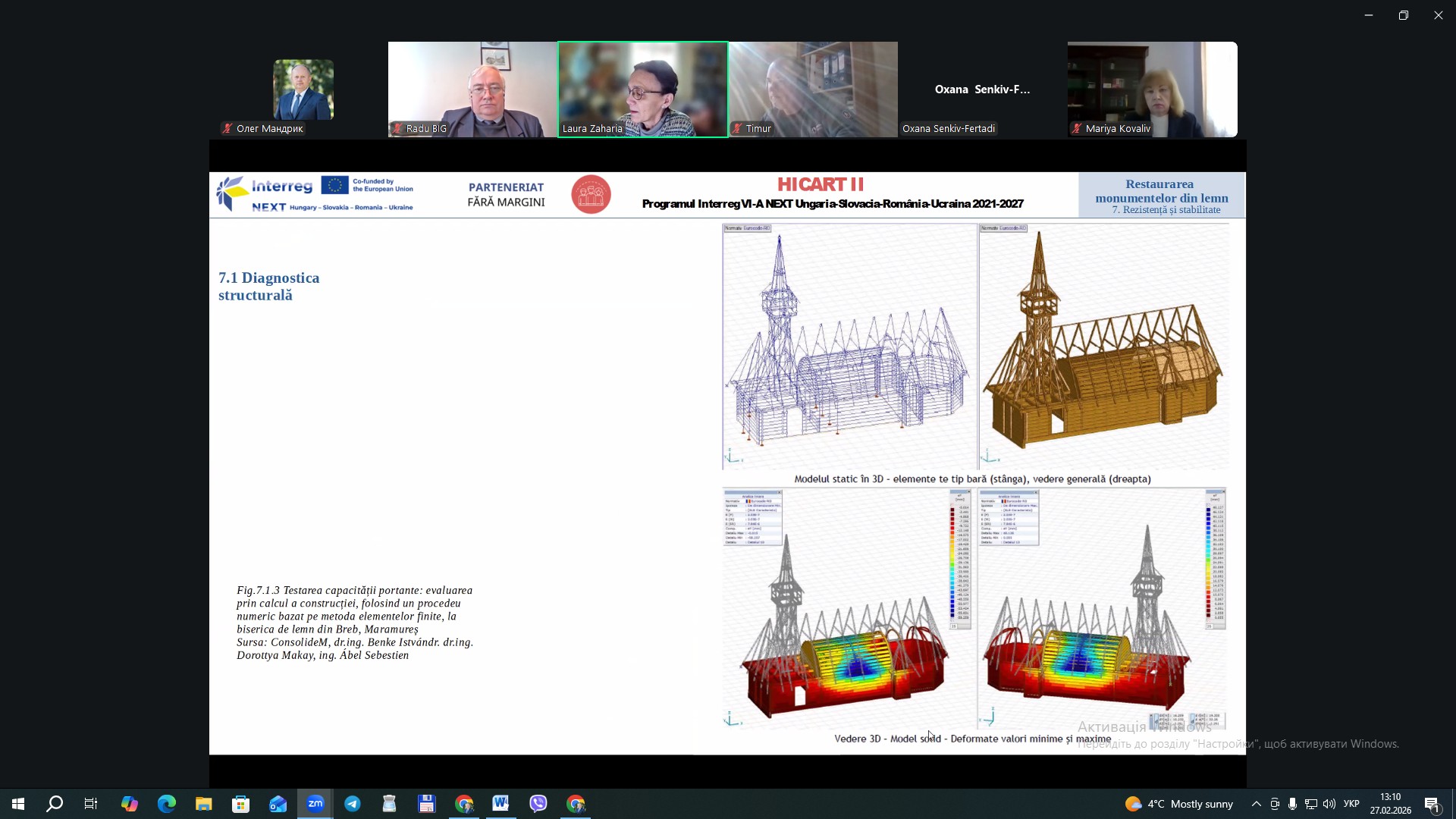Open the weather Mostly sunny widget

pyautogui.click(x=1179, y=804)
